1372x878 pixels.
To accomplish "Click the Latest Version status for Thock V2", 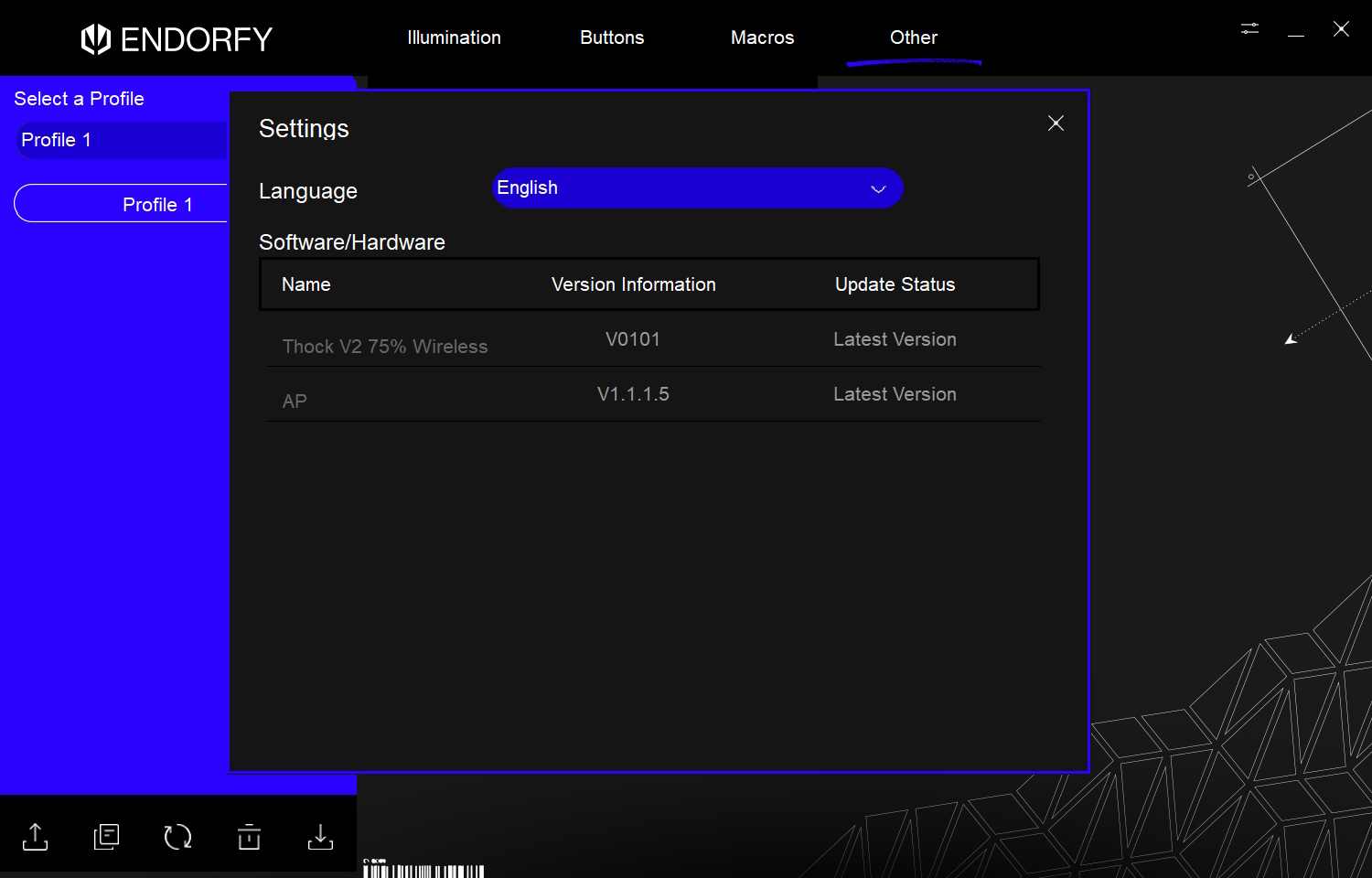I will (x=895, y=339).
